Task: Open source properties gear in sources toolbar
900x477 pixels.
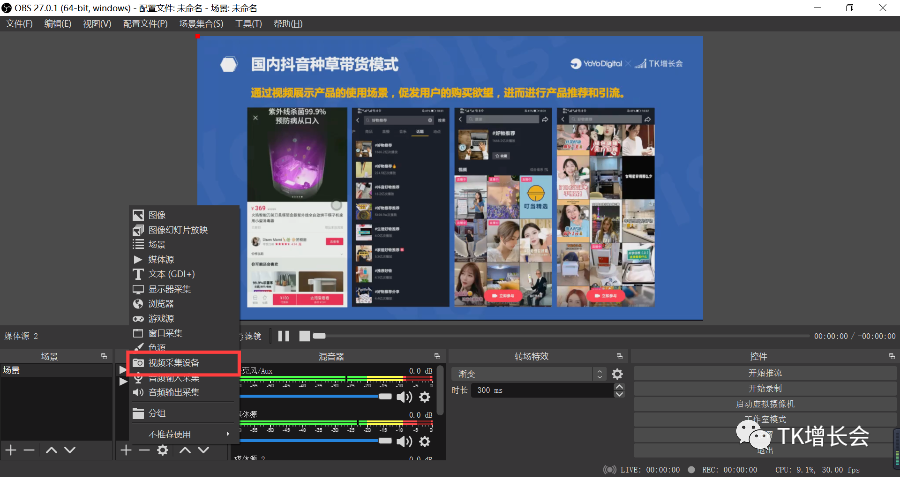Action: pos(163,450)
